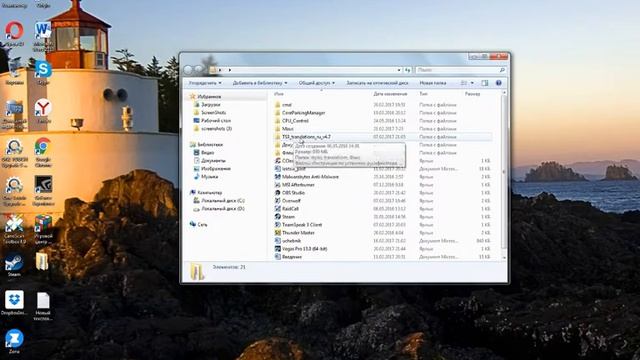Select the Overwolf shortcut
The width and height of the screenshot is (640, 360).
291,201
